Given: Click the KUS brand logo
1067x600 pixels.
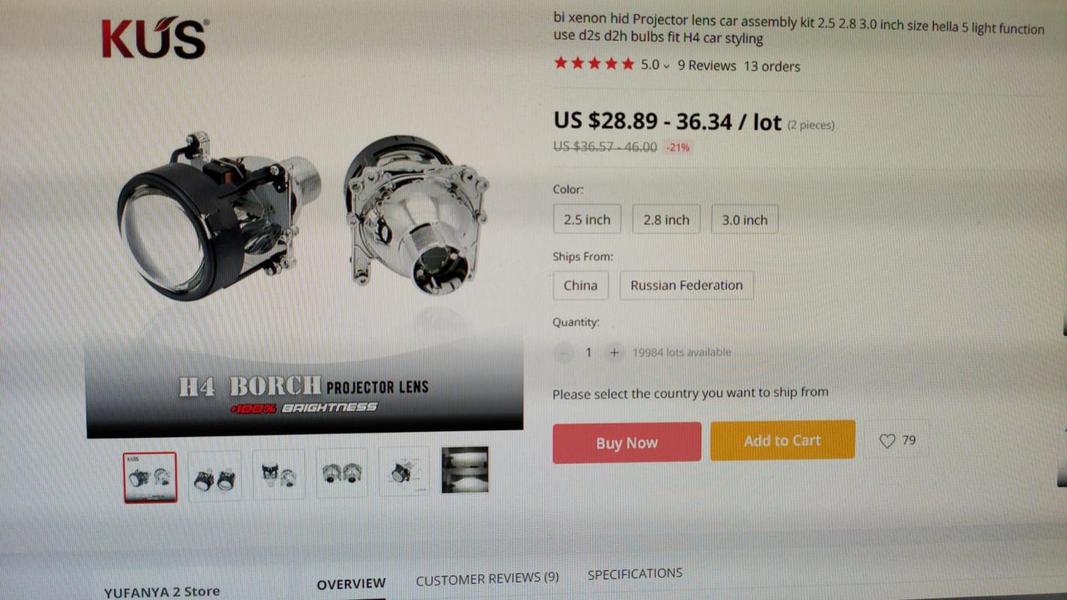Looking at the screenshot, I should pos(155,38).
